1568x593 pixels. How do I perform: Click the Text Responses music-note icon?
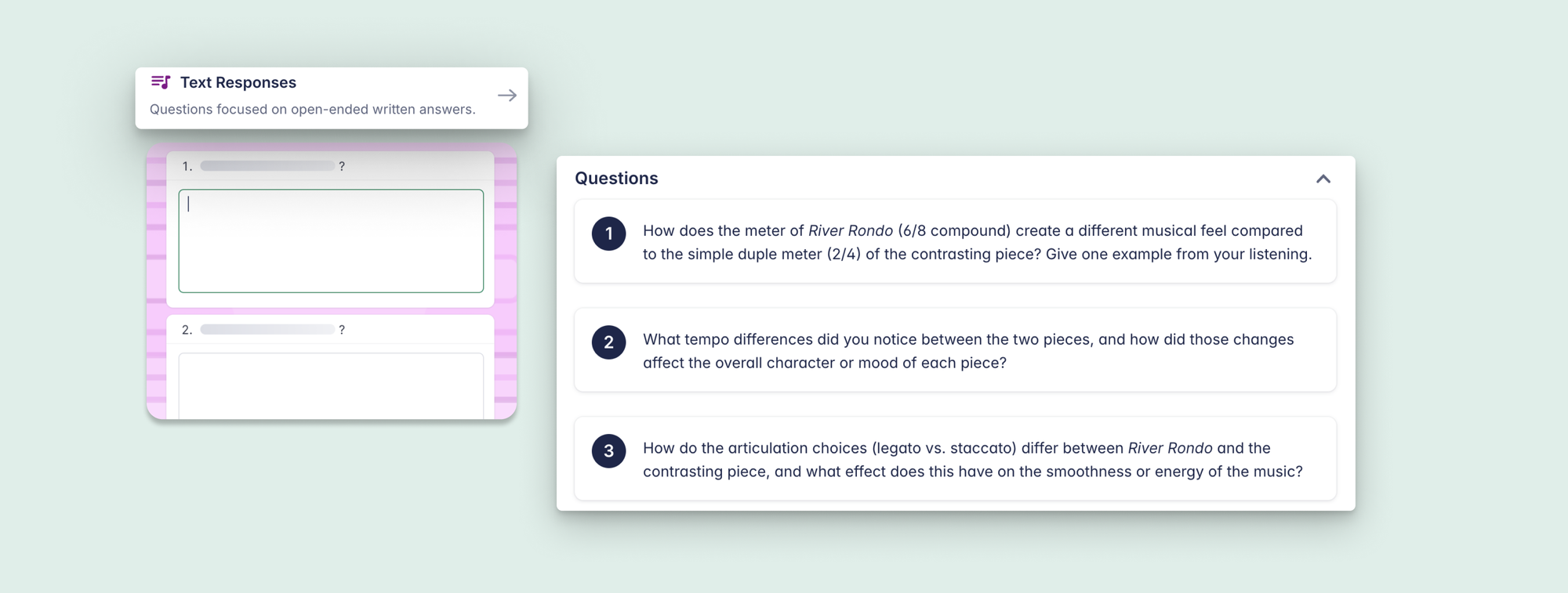[x=161, y=82]
